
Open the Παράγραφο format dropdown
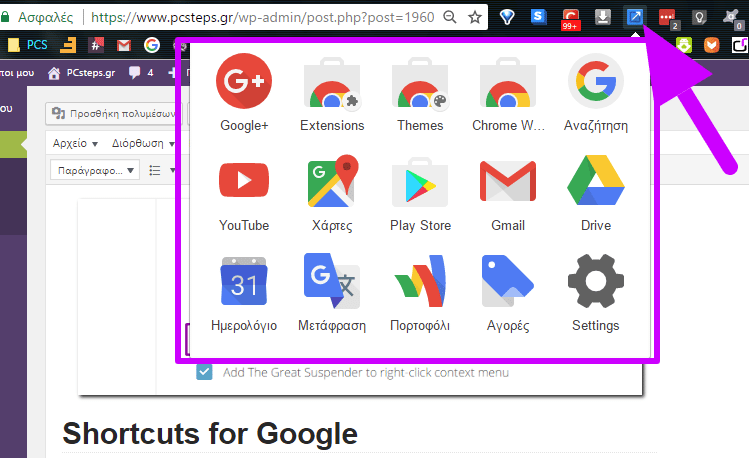tap(95, 170)
